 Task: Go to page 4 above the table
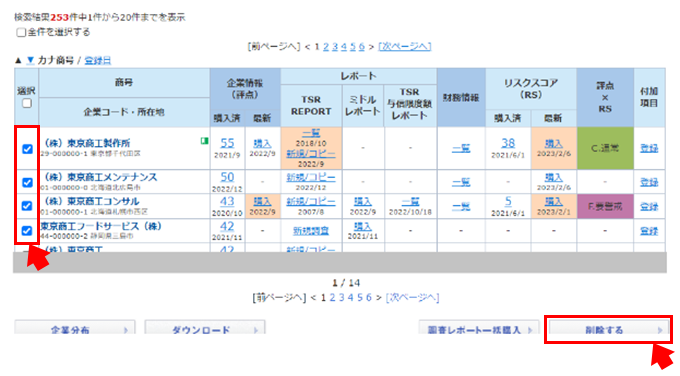343,46
